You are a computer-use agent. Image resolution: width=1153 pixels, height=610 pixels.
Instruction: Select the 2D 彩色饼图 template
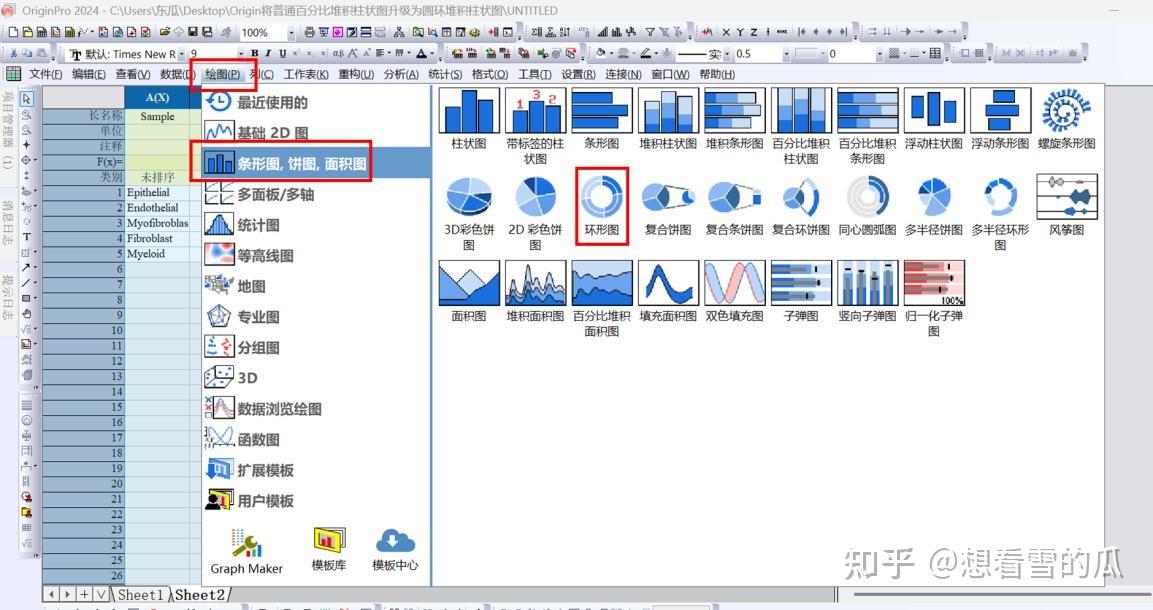pyautogui.click(x=535, y=212)
